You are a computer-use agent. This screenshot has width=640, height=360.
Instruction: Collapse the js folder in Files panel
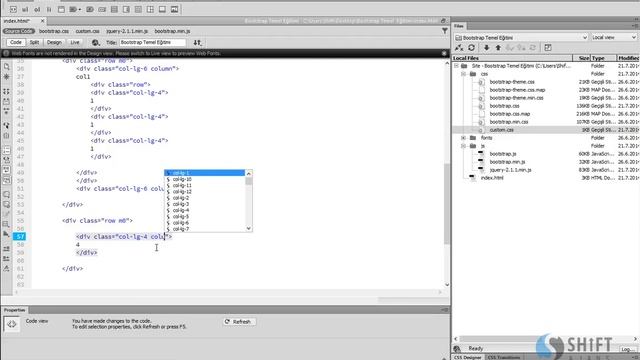point(464,146)
